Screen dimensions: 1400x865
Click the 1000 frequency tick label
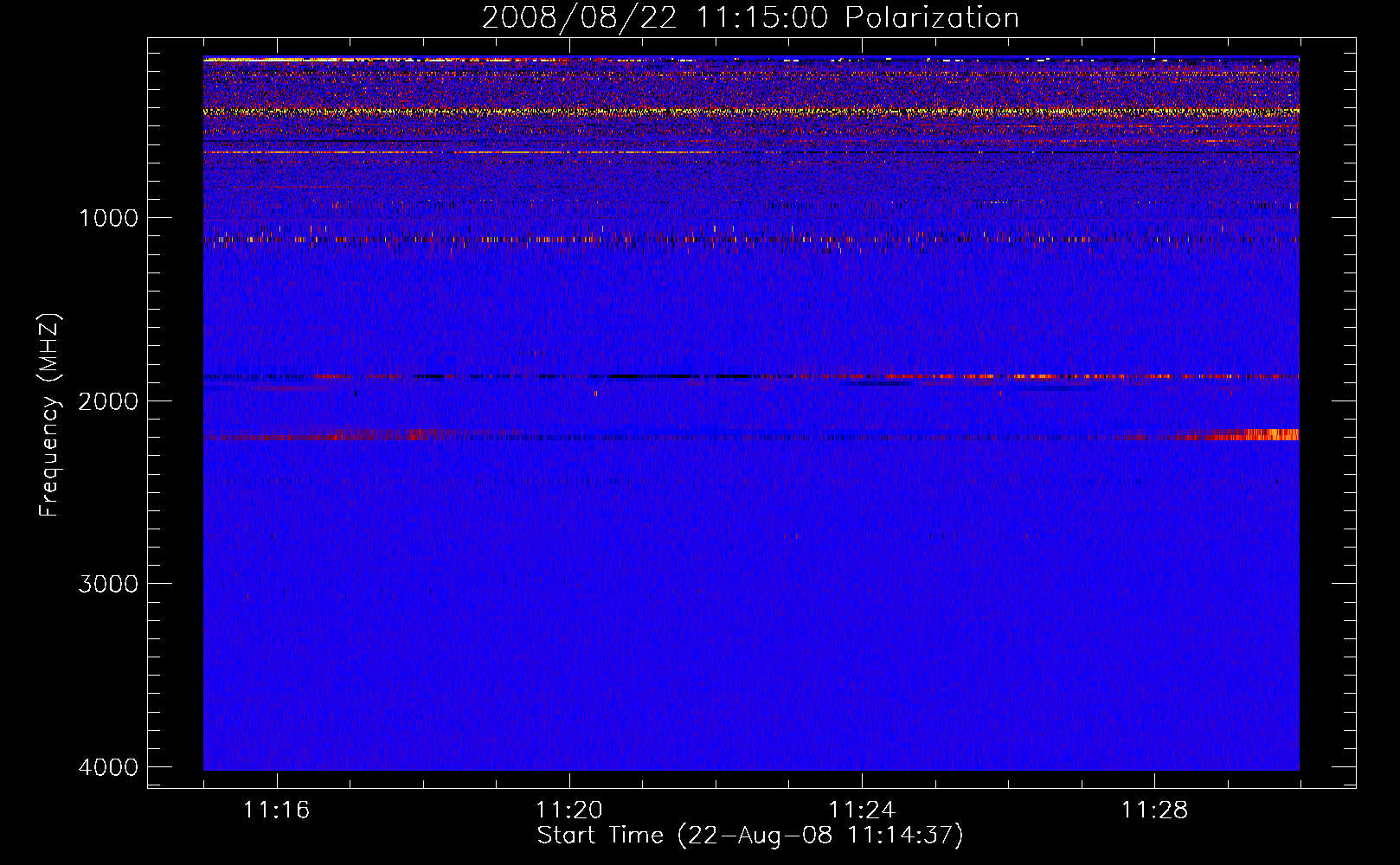pyautogui.click(x=108, y=218)
